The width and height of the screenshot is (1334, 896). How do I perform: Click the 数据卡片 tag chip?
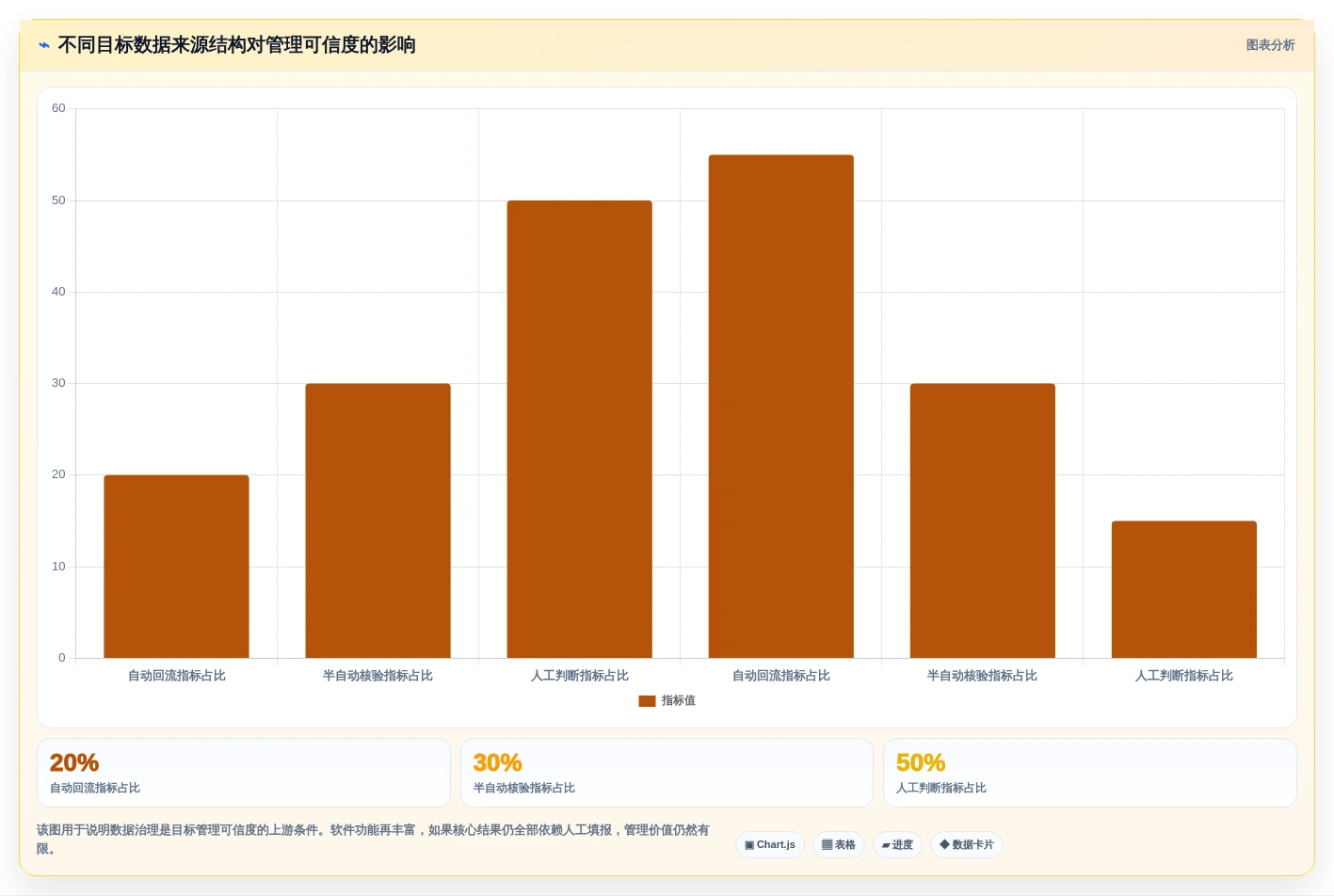click(x=967, y=844)
